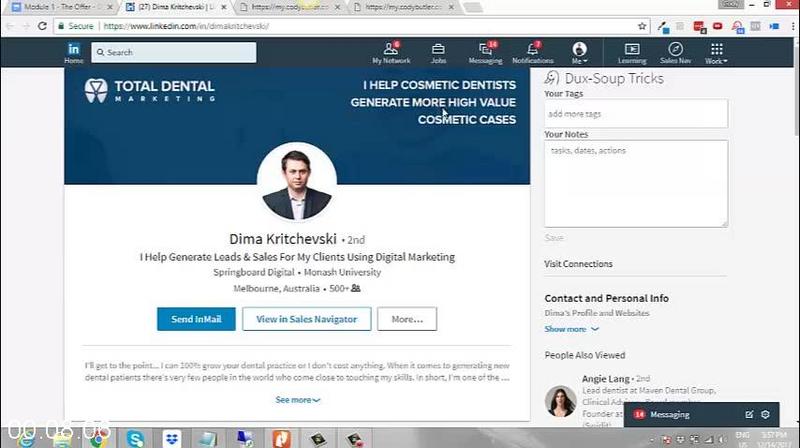Click the Dux-Soup Tricks header

coord(604,78)
